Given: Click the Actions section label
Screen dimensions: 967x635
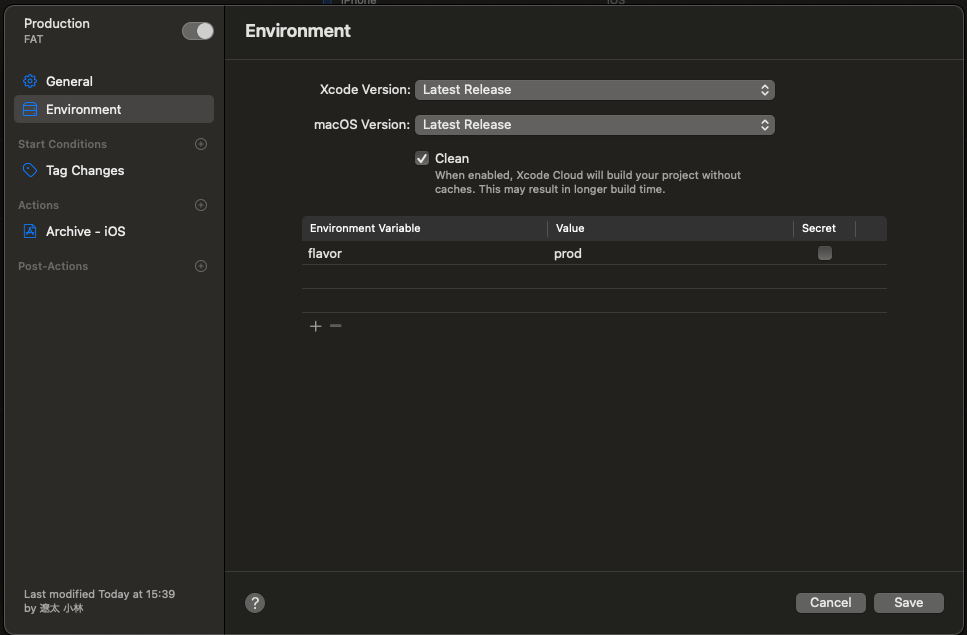Looking at the screenshot, I should [38, 205].
